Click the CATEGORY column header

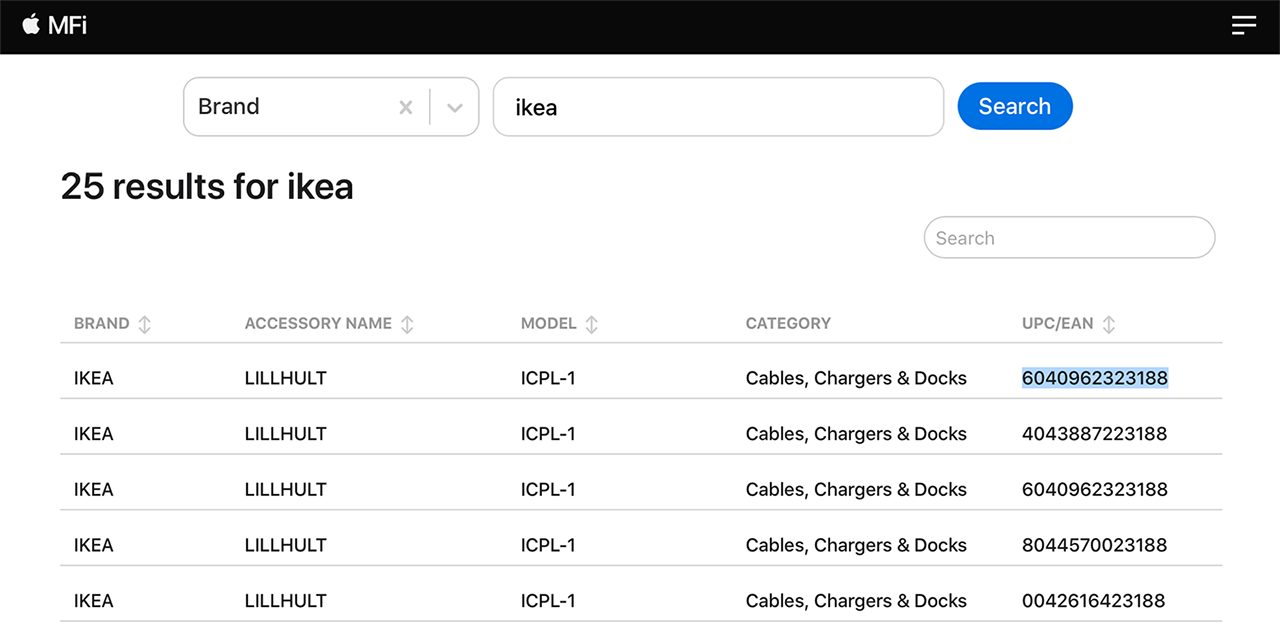(788, 324)
